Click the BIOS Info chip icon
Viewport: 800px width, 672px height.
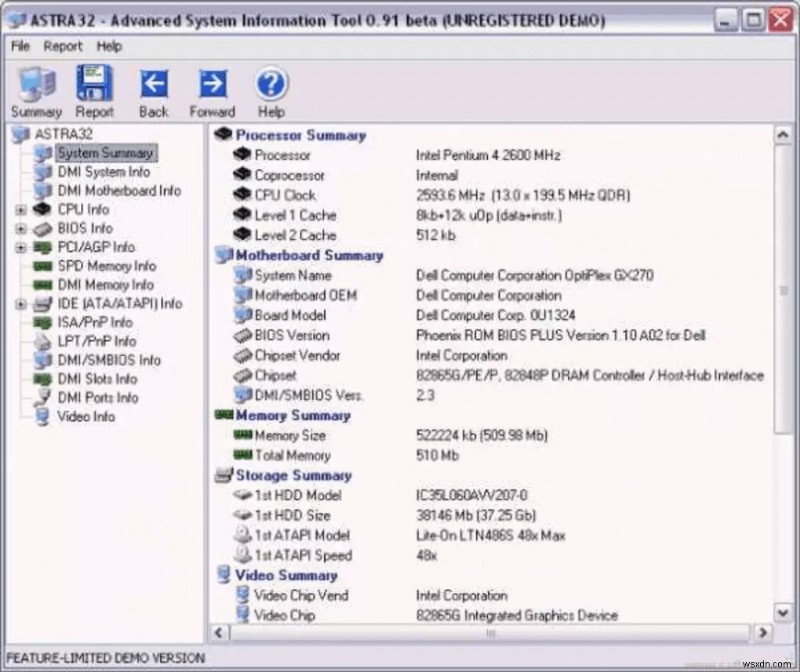click(43, 229)
